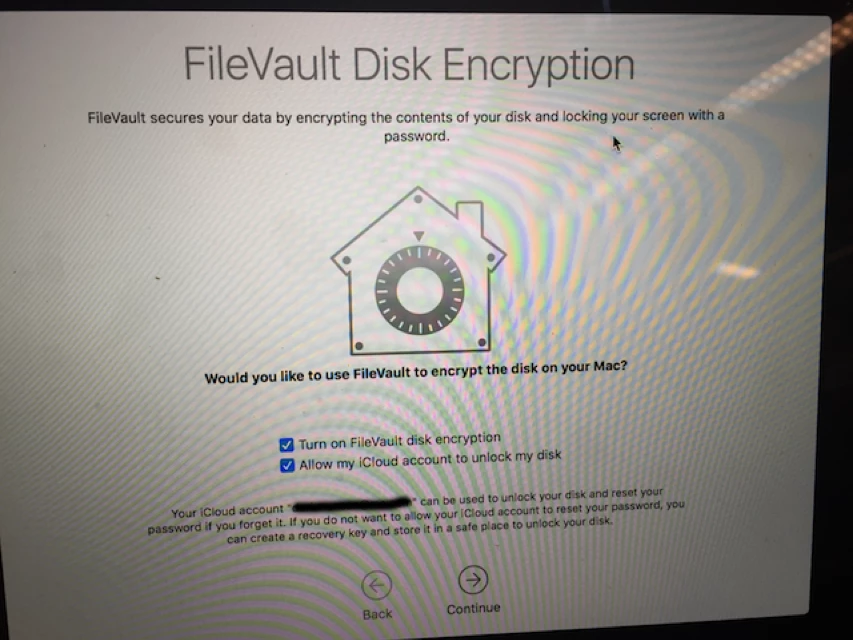Click the word 'password.' under the heading

[417, 136]
